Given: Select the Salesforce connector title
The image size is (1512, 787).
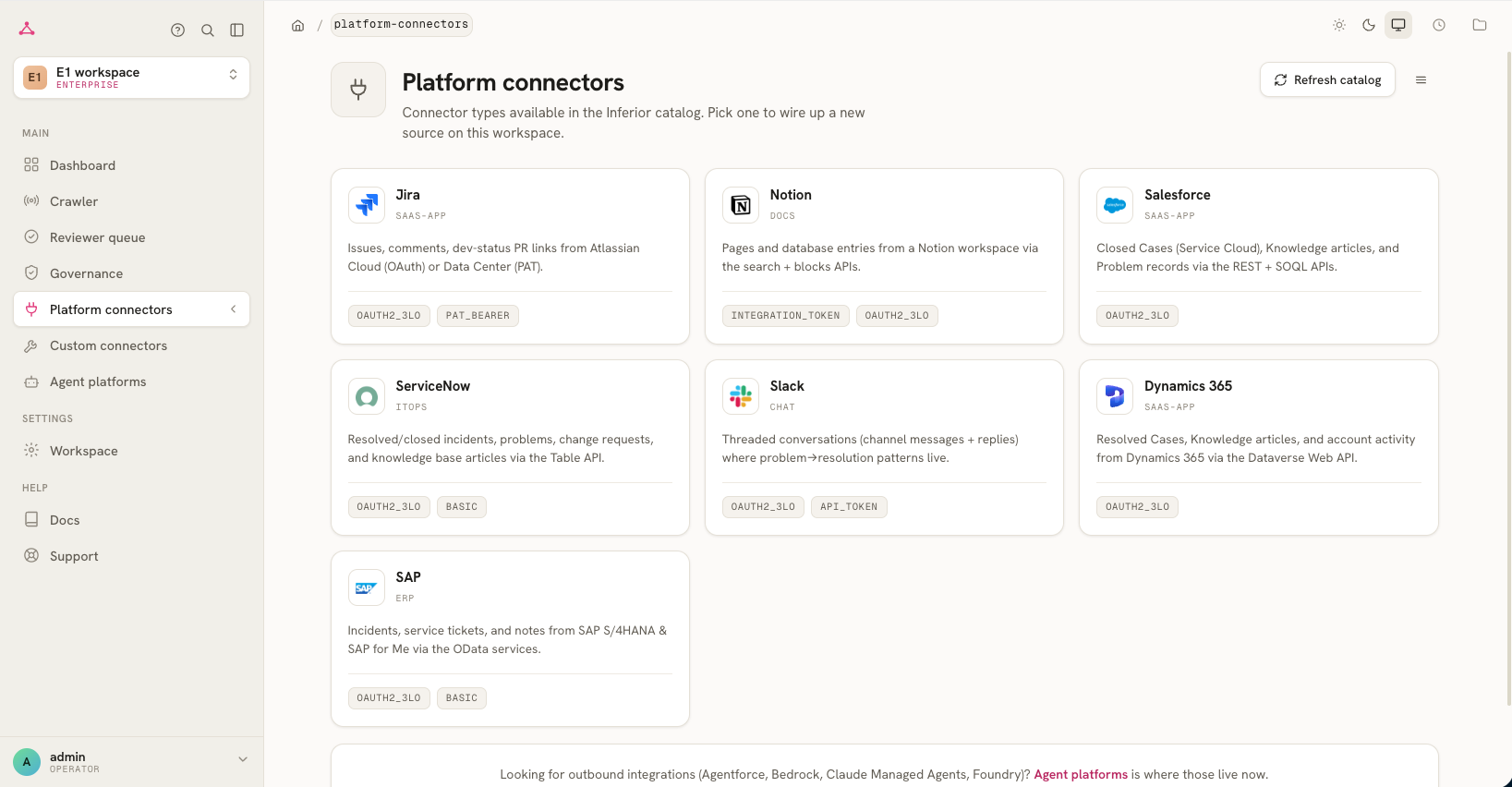Looking at the screenshot, I should [x=1177, y=195].
